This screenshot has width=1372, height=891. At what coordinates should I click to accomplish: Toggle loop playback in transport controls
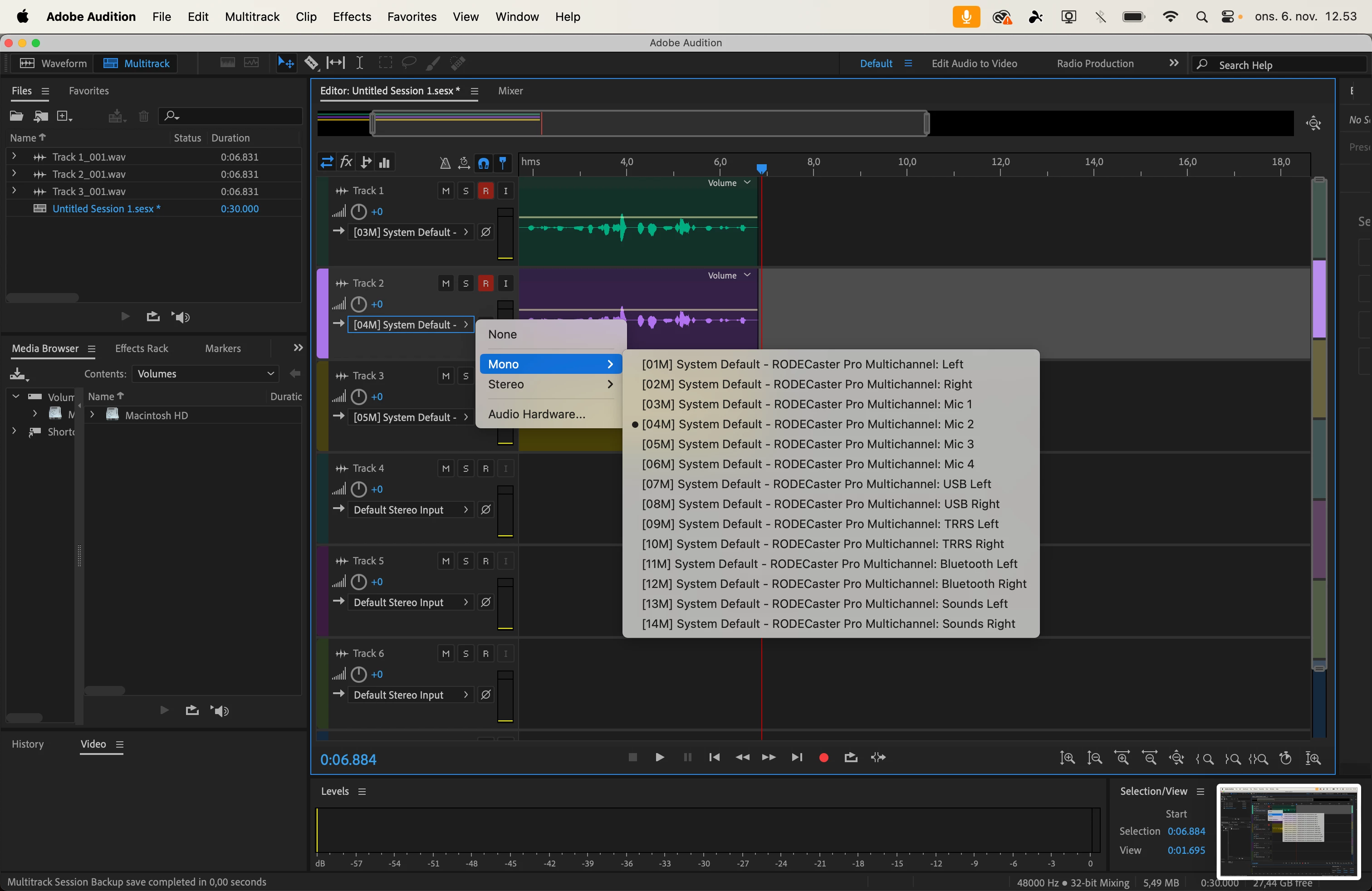[x=850, y=758]
